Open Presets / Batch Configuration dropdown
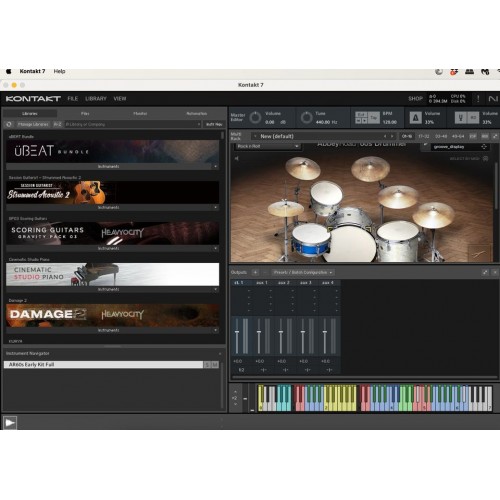 click(x=303, y=272)
